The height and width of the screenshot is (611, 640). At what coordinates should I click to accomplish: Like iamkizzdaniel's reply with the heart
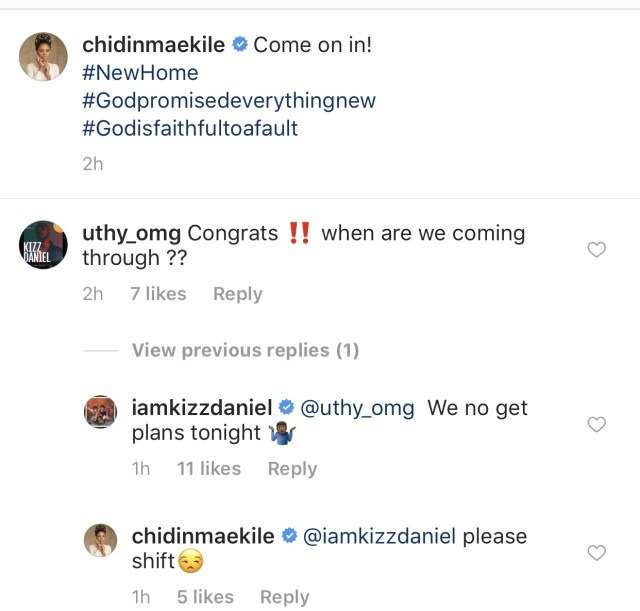pos(596,425)
